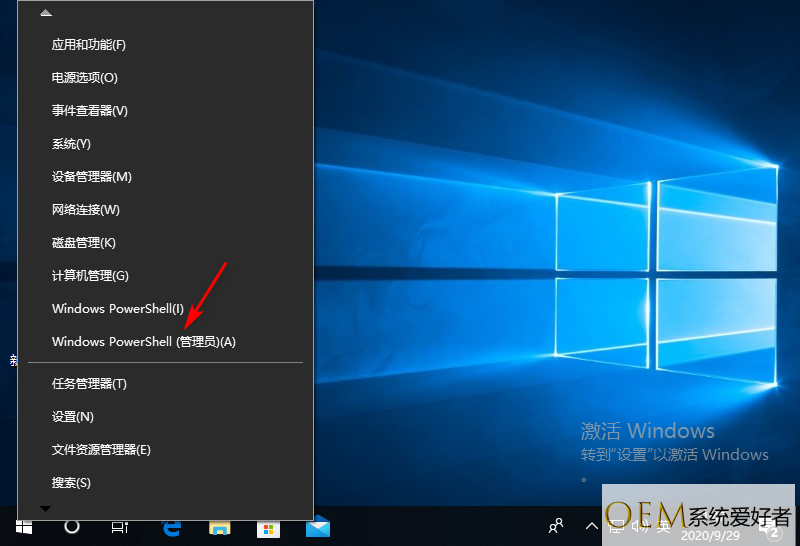Show hidden system tray icons
800x546 pixels.
point(592,526)
